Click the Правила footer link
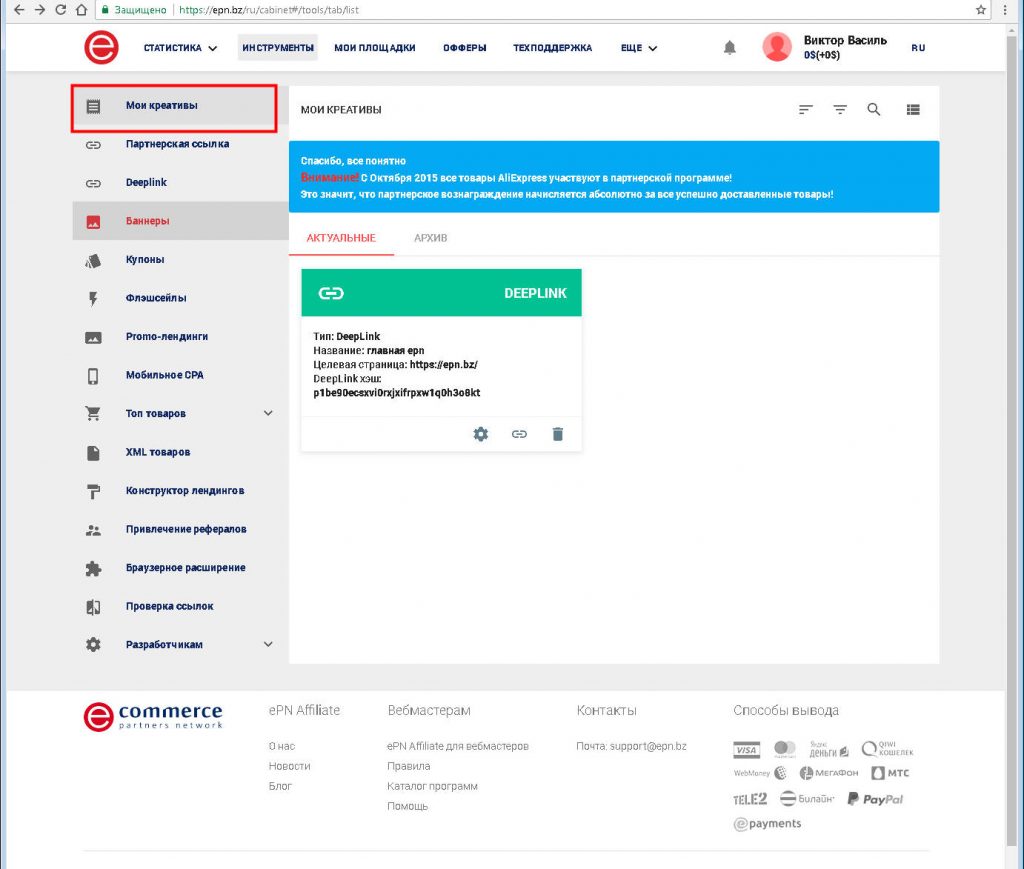The width and height of the screenshot is (1024, 869). (x=408, y=766)
